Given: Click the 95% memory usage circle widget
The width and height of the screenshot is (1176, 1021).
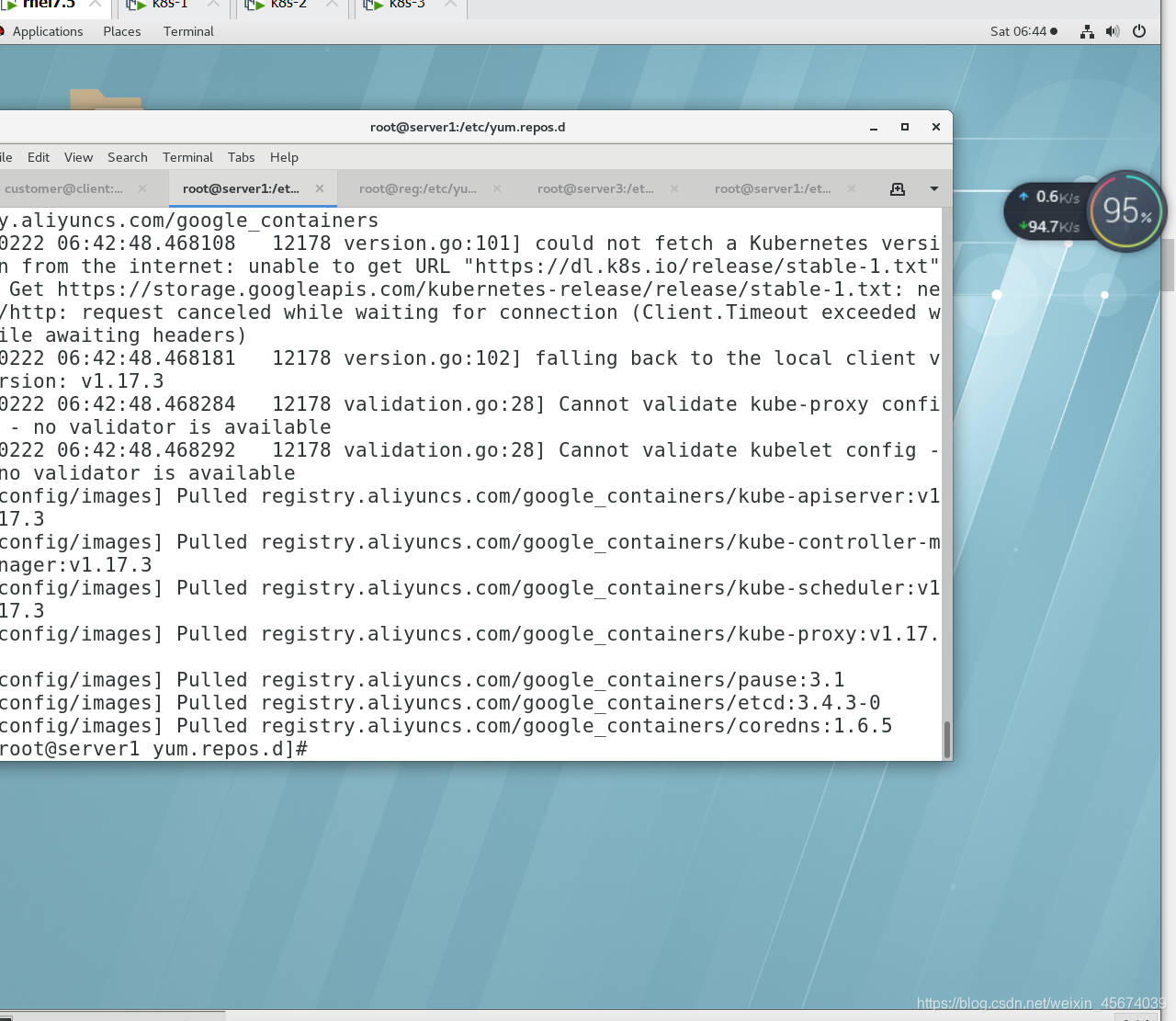Looking at the screenshot, I should click(x=1126, y=211).
